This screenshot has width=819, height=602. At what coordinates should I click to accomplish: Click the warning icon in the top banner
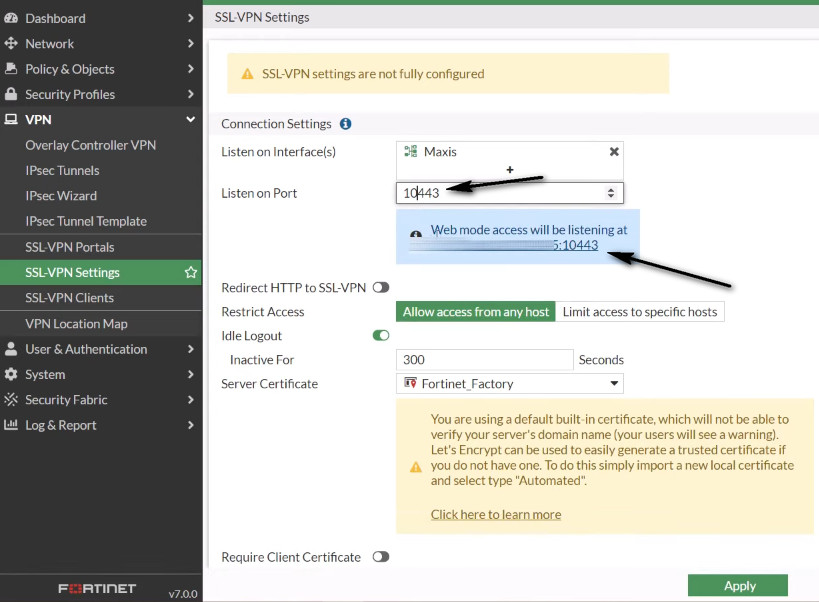click(x=248, y=74)
